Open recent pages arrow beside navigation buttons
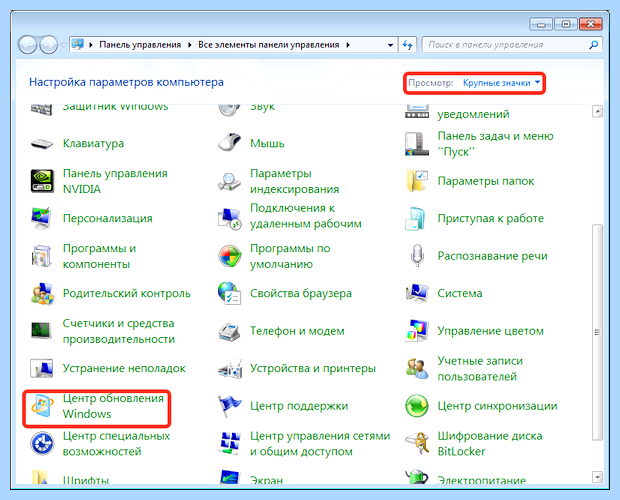The image size is (620, 500). click(63, 45)
